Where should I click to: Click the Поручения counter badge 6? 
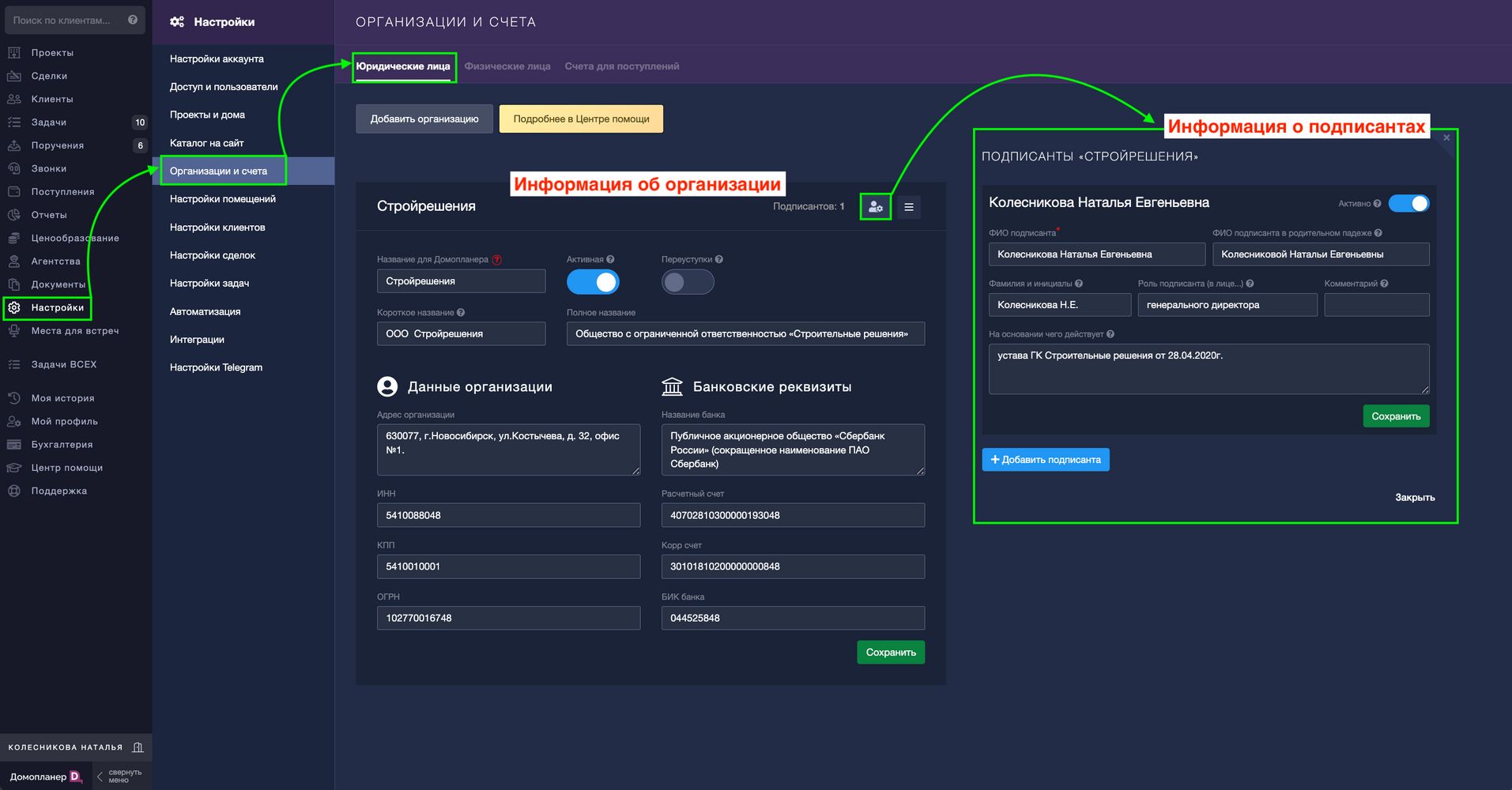pos(140,145)
